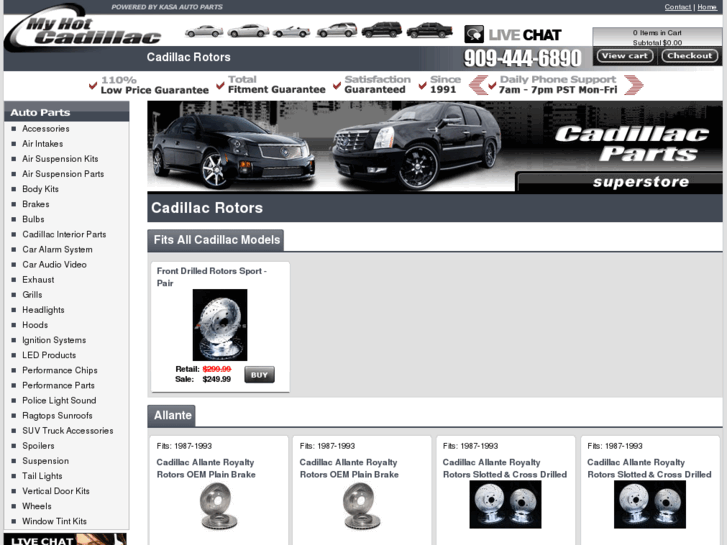Select the black pickup truck icon
This screenshot has height=545, width=727.
429,30
